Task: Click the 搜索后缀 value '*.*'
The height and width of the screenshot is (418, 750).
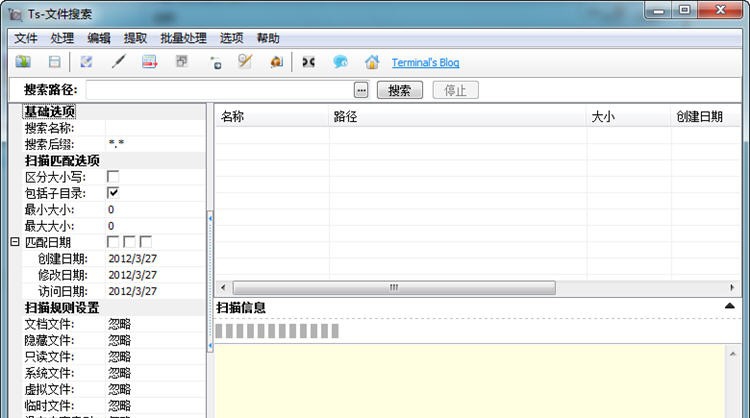Action: (x=155, y=144)
